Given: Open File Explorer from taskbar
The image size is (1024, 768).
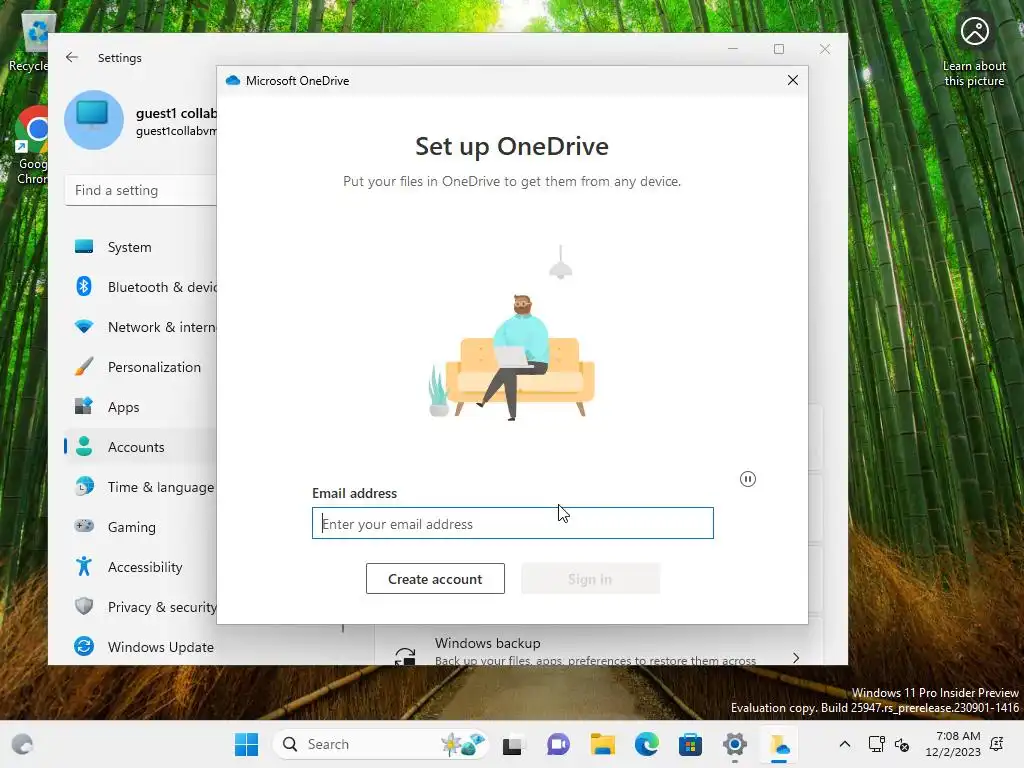Looking at the screenshot, I should pyautogui.click(x=602, y=744).
